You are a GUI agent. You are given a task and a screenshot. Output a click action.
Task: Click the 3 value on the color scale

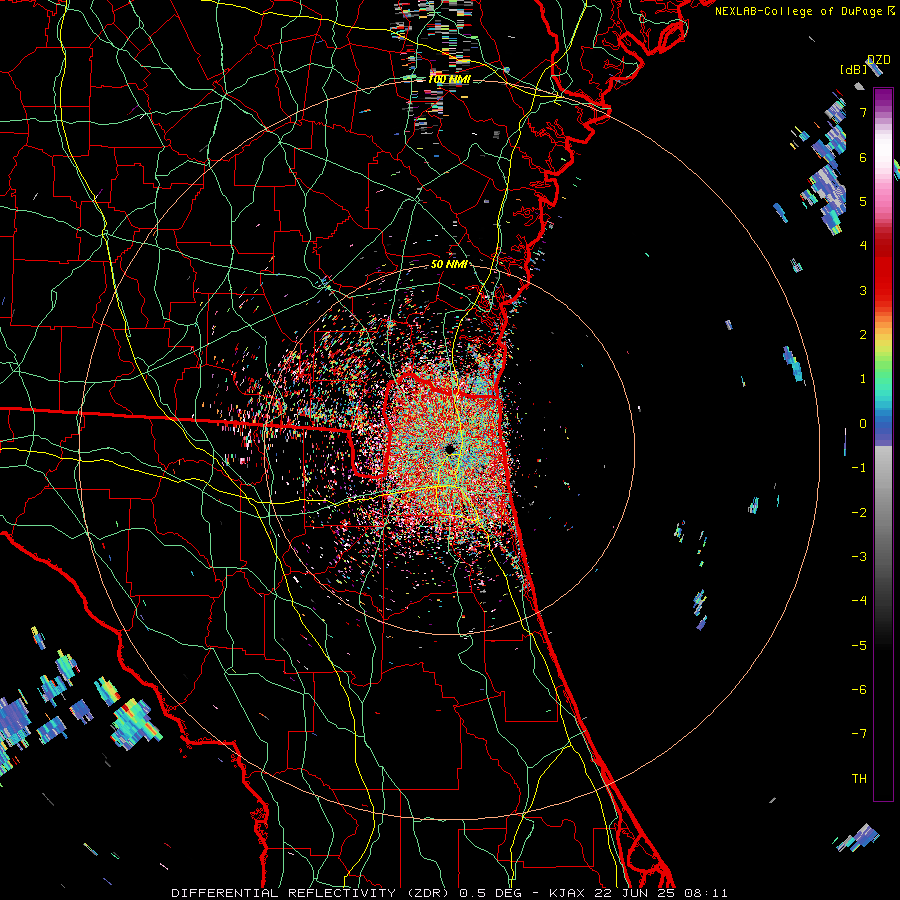(863, 290)
